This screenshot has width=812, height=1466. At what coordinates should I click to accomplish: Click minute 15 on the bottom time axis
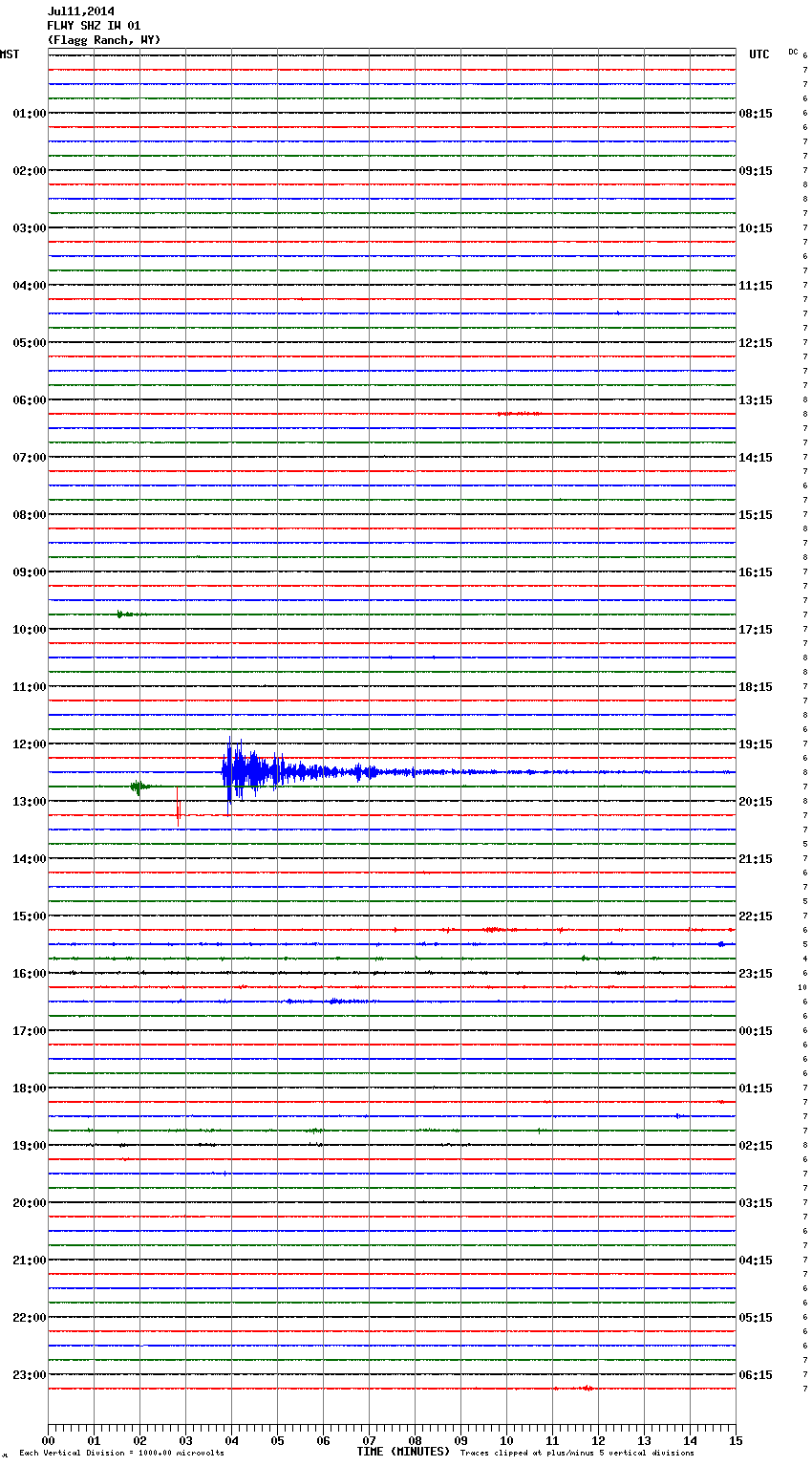coord(736,1440)
